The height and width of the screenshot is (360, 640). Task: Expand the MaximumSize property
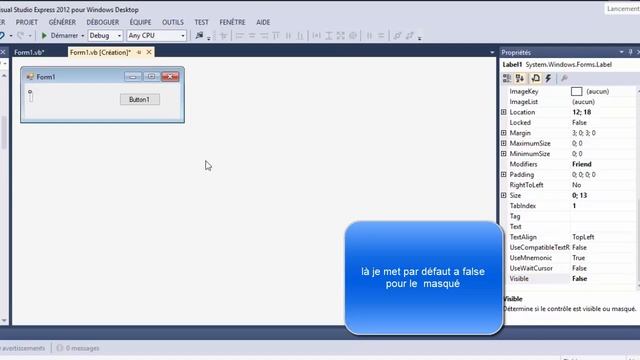[504, 143]
